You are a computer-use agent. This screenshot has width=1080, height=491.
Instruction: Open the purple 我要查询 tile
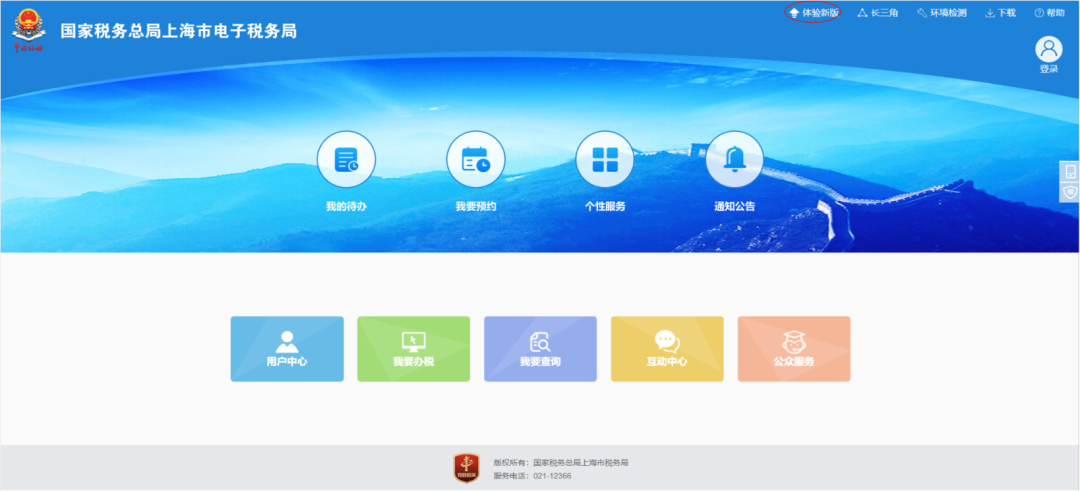point(540,349)
